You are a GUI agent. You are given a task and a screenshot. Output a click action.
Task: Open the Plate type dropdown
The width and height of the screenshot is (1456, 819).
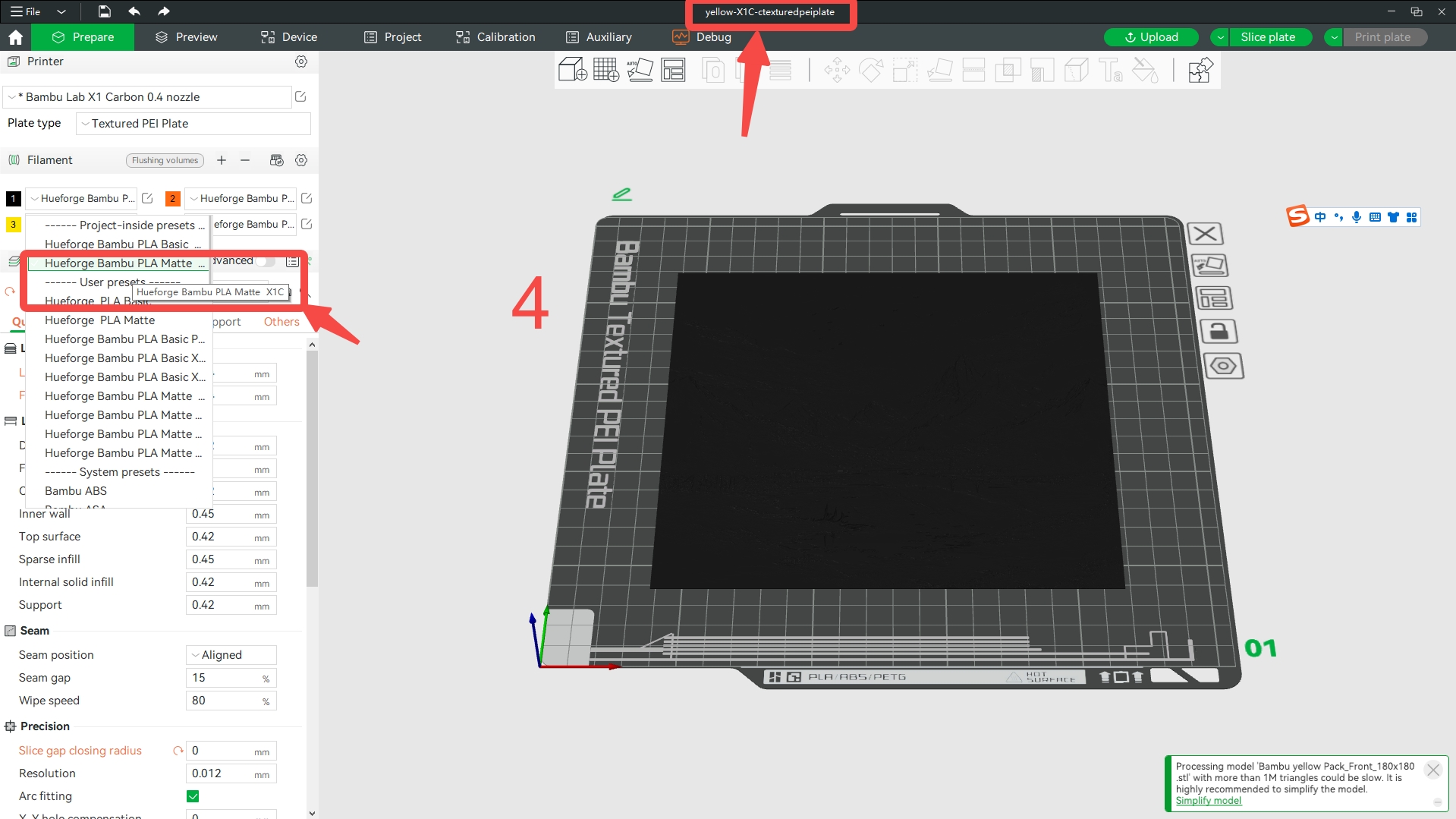point(193,124)
